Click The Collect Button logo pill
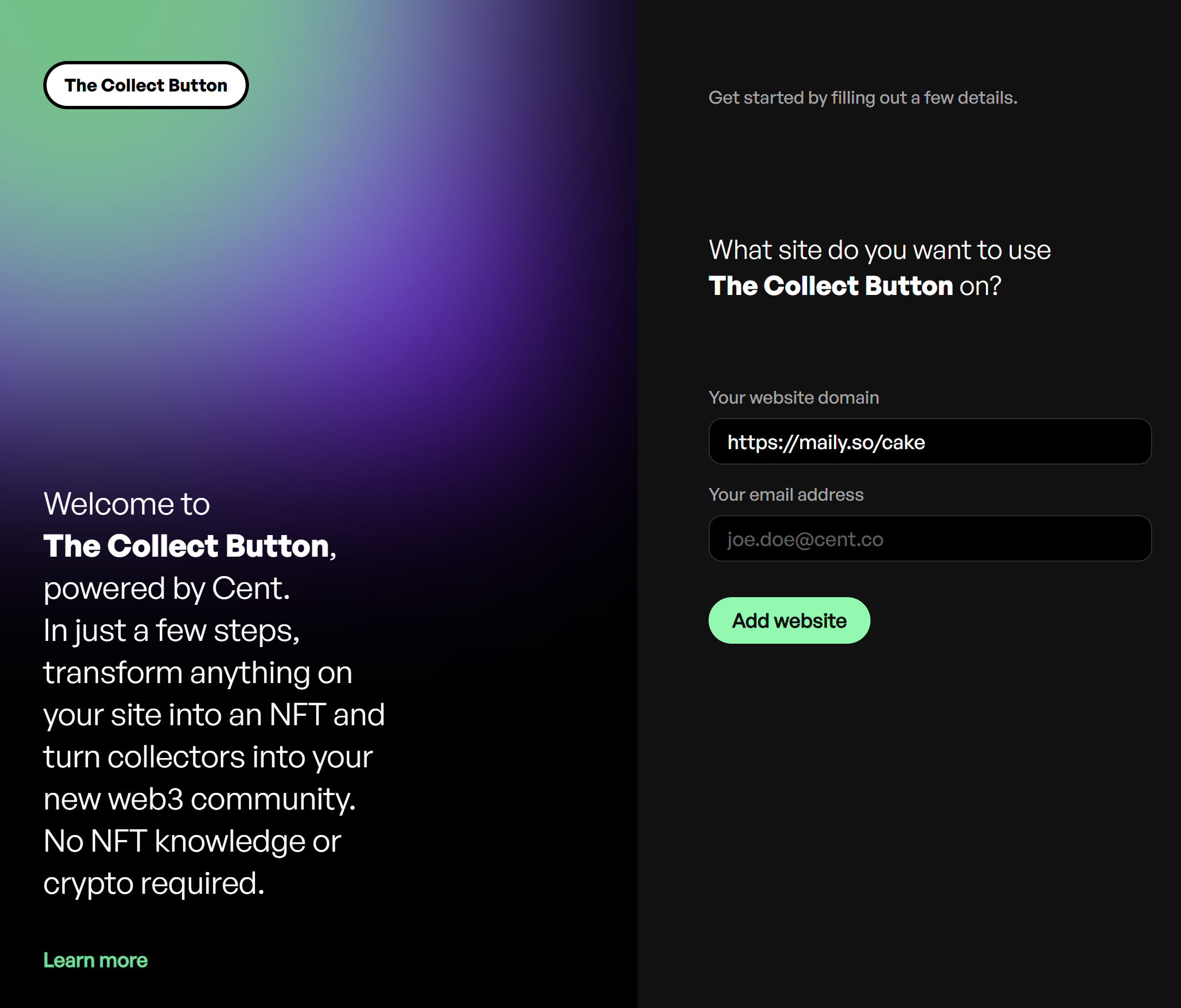Image resolution: width=1181 pixels, height=1008 pixels. [146, 85]
